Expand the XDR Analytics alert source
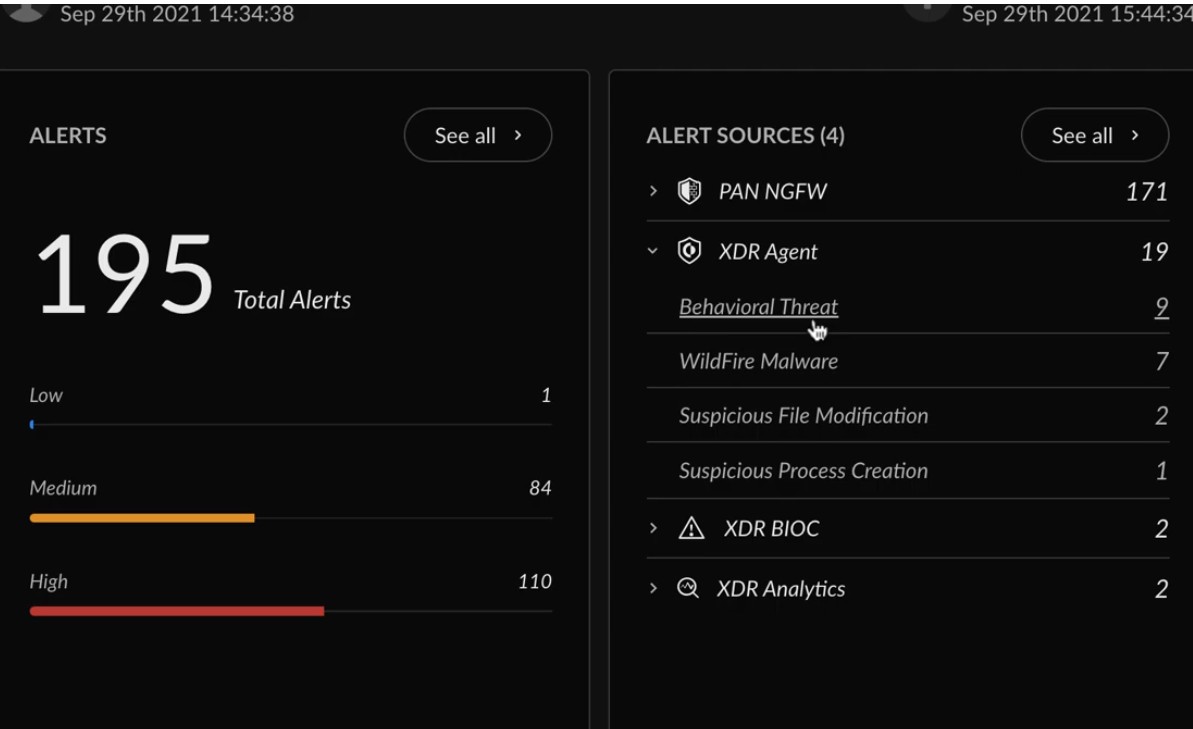This screenshot has height=729, width=1193. (653, 587)
